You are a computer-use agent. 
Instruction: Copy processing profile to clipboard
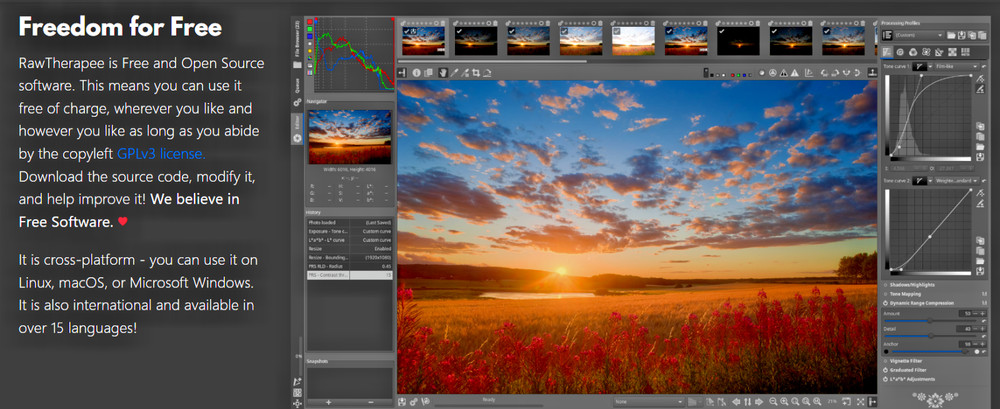coord(972,35)
